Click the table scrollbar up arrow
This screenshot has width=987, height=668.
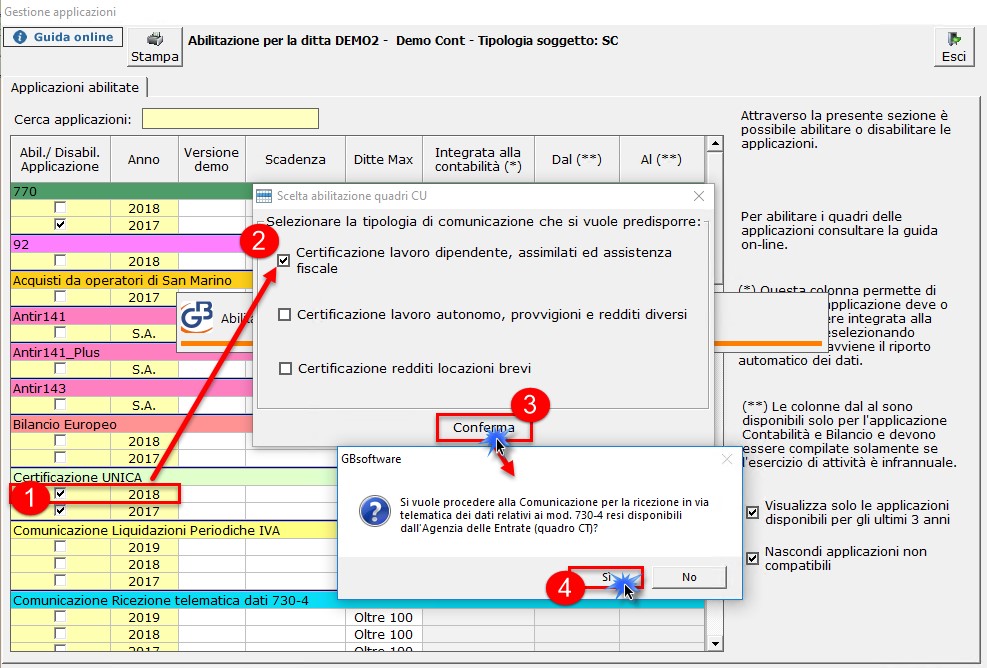click(714, 144)
